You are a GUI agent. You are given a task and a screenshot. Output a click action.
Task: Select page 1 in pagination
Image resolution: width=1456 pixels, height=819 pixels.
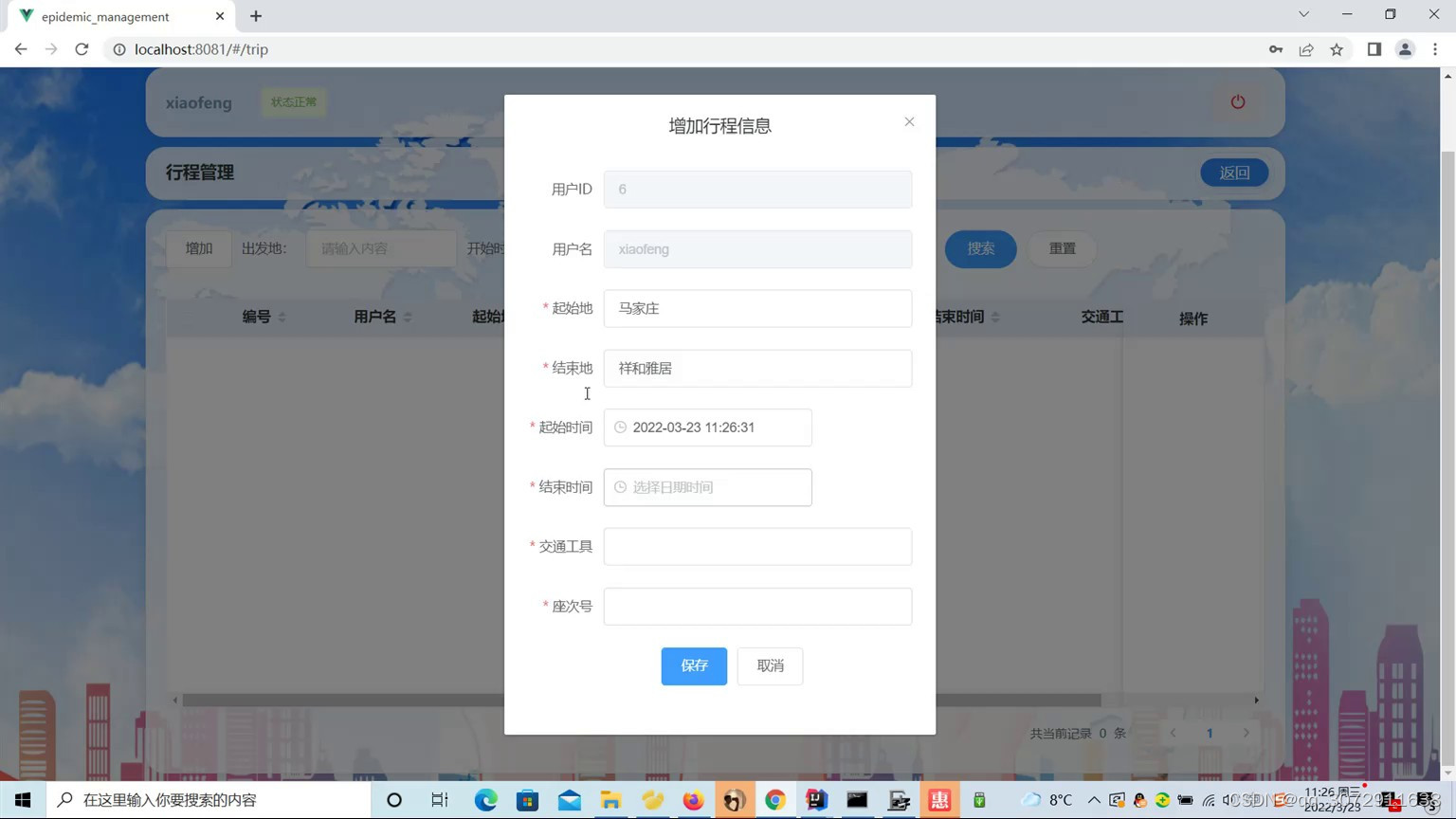point(1210,733)
